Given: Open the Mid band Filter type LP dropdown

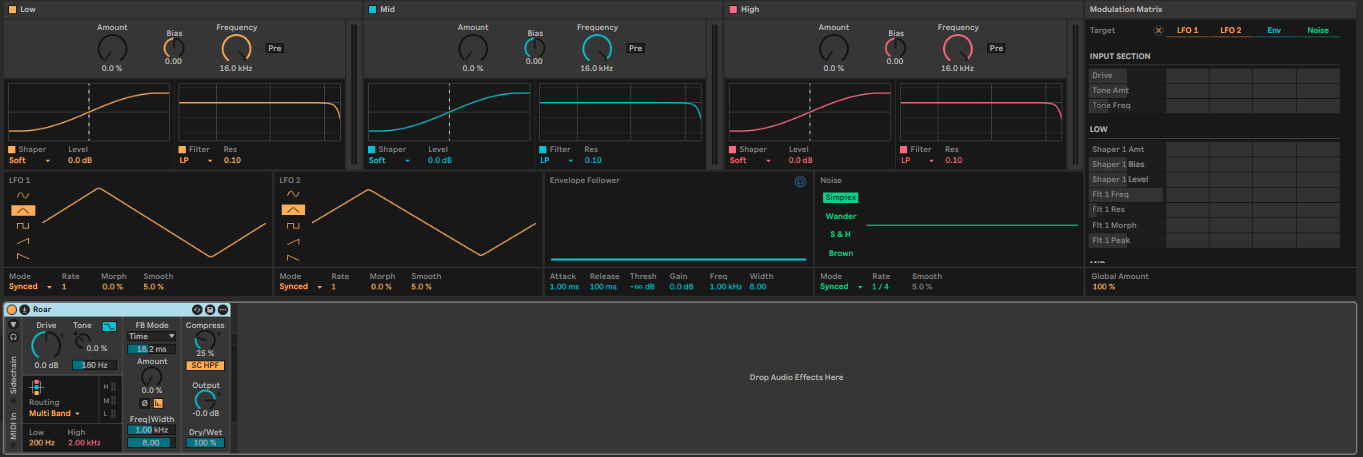Looking at the screenshot, I should click(x=558, y=160).
